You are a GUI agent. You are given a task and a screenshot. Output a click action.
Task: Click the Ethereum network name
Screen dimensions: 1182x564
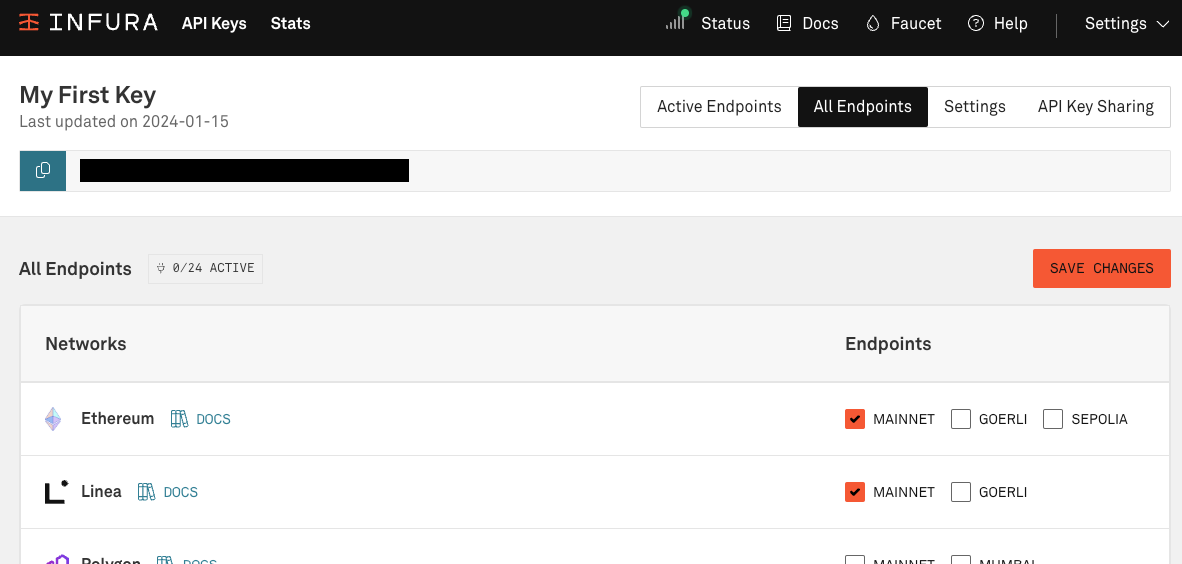[118, 418]
